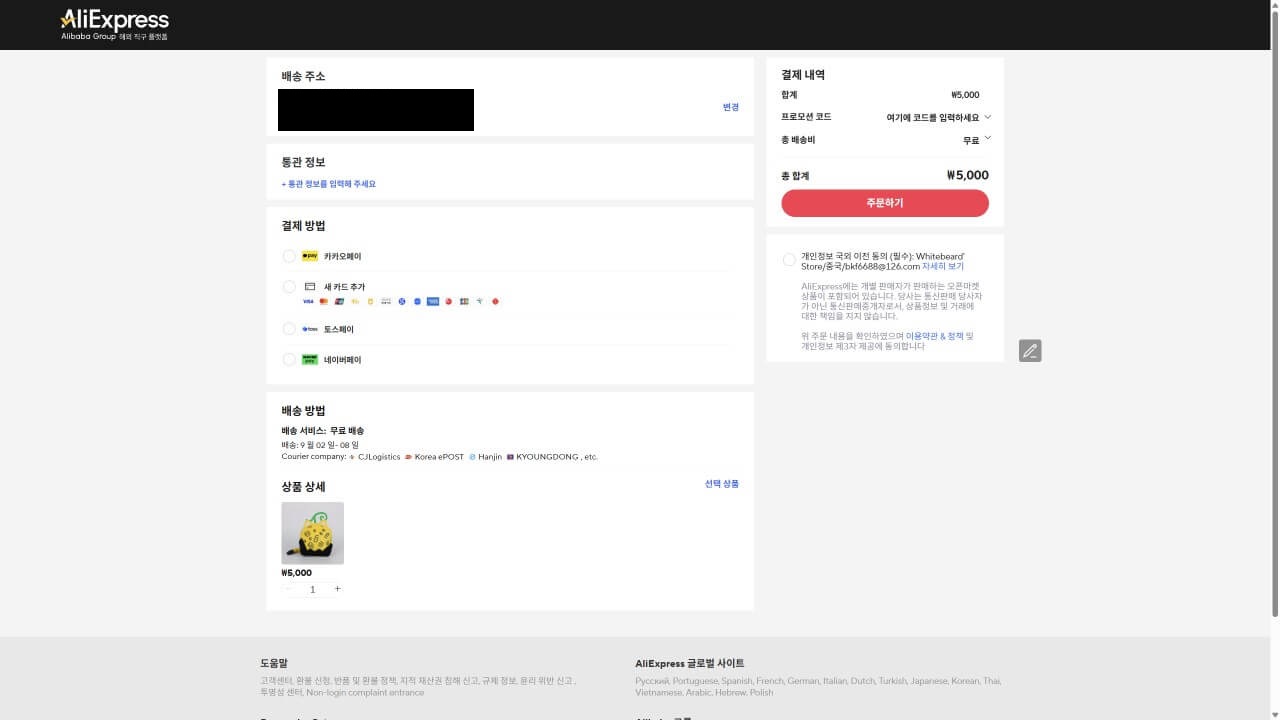This screenshot has height=720, width=1280.
Task: Click the CJLogistics courier icon
Action: tap(352, 457)
